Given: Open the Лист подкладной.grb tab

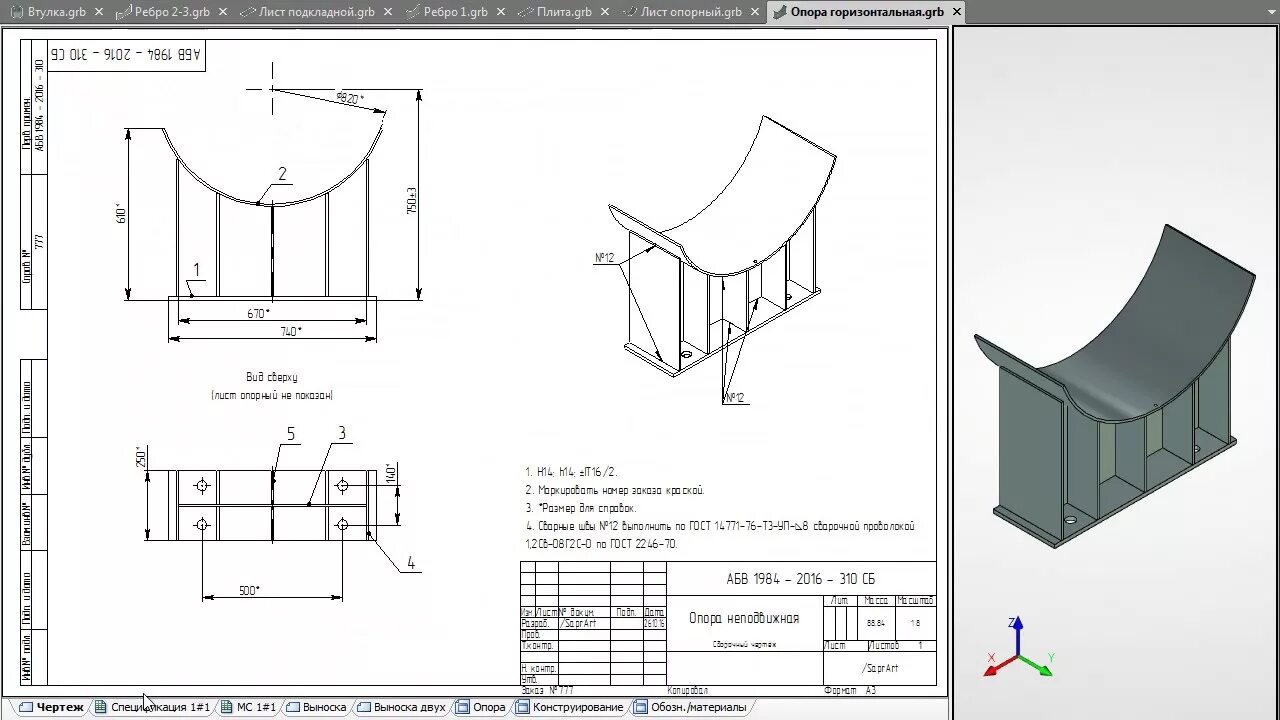Looking at the screenshot, I should 316,12.
